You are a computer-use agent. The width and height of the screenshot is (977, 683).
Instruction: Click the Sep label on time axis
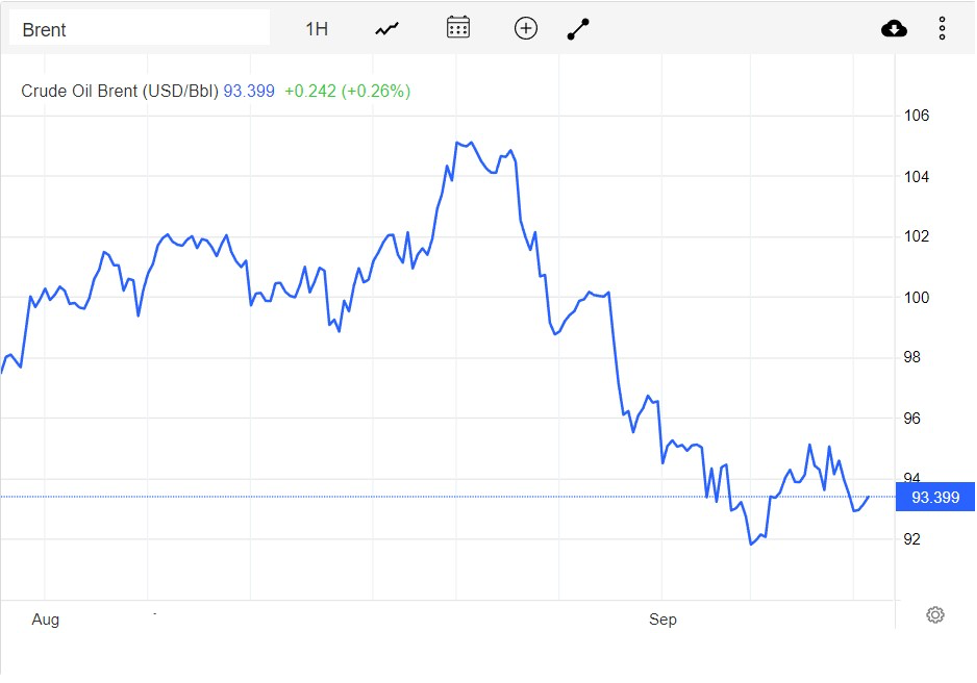coord(662,620)
